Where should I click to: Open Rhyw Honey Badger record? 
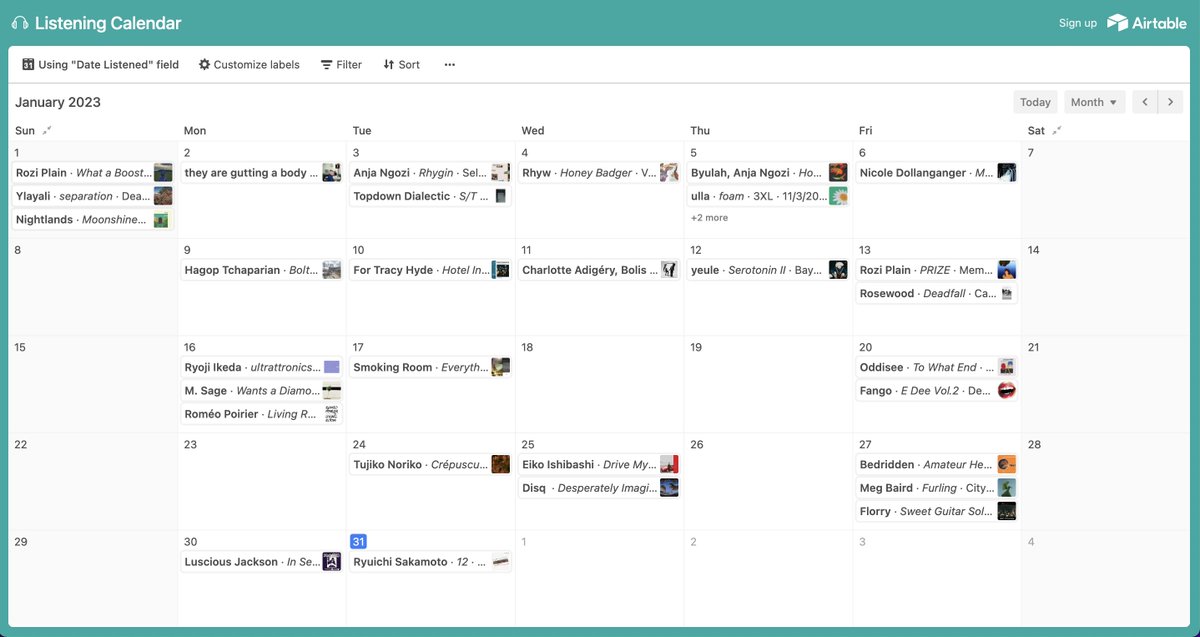(600, 173)
